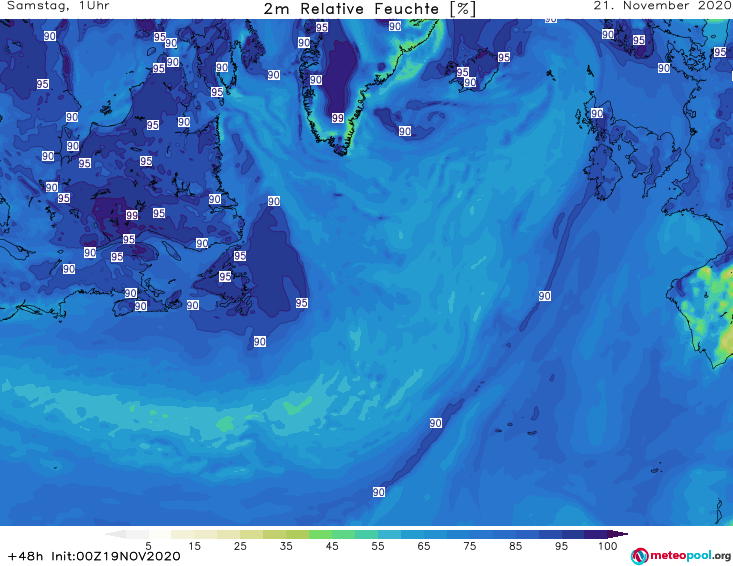
Task: Pick the dark purple colorbar segment above 100
Action: pos(618,534)
